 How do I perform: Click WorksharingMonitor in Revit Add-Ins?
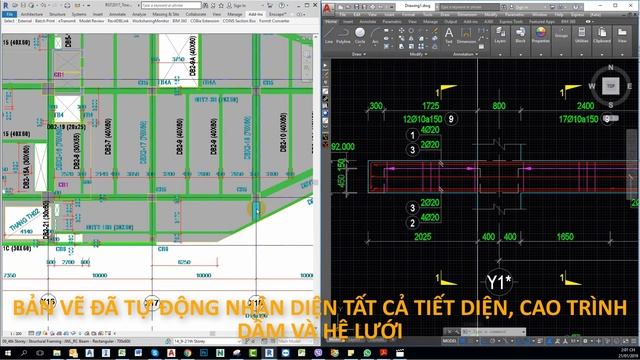(151, 21)
